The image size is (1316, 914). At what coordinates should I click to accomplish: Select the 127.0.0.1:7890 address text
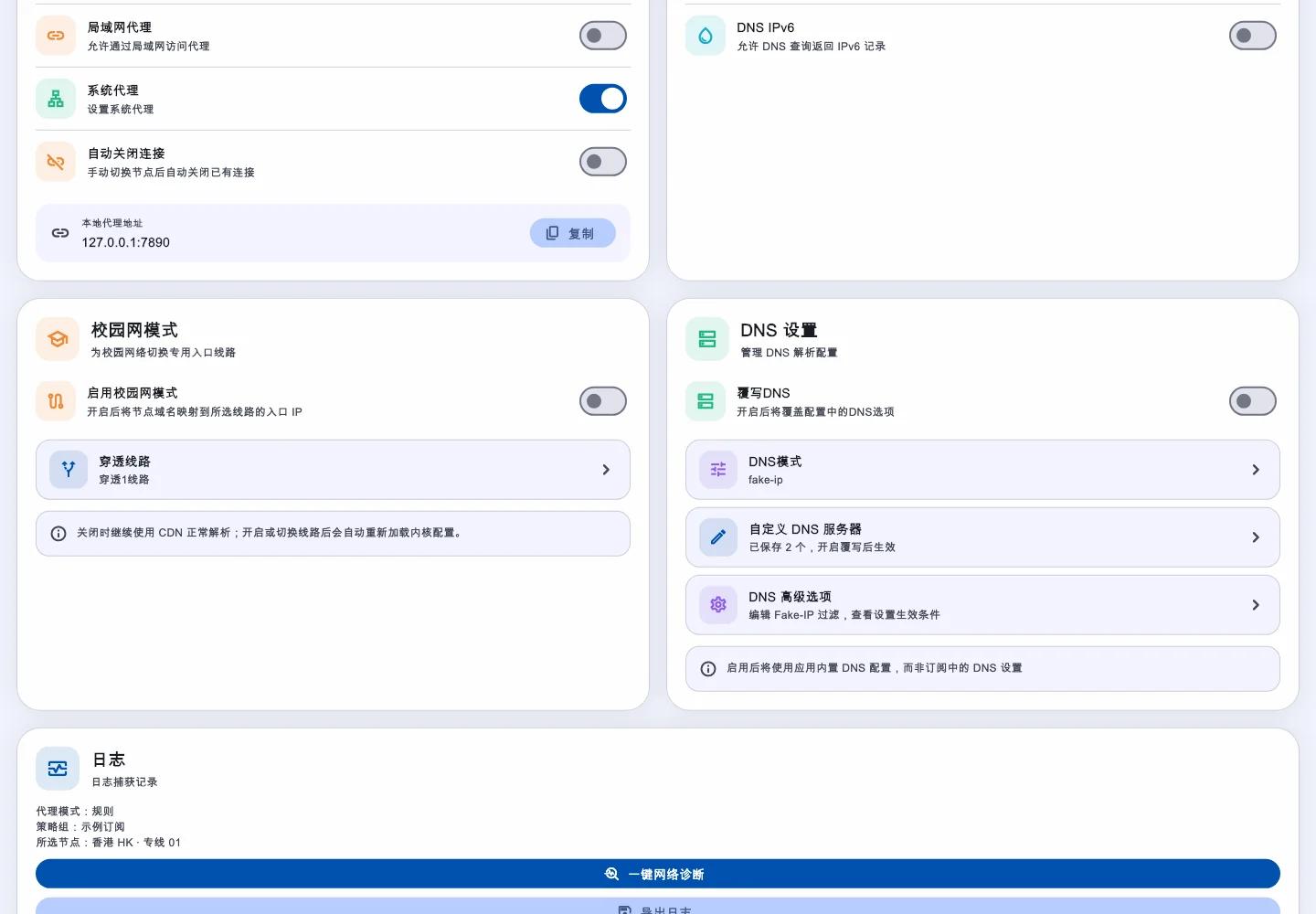coord(126,243)
